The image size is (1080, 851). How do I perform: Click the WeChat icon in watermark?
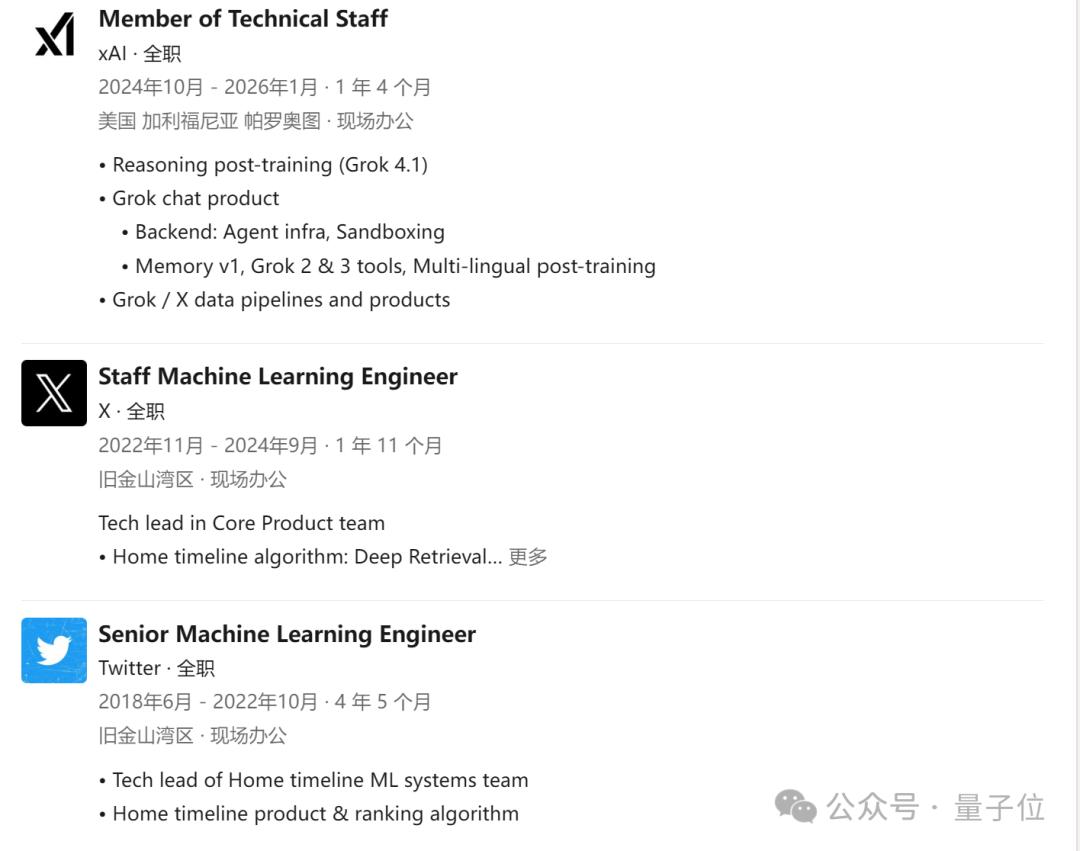coord(796,806)
